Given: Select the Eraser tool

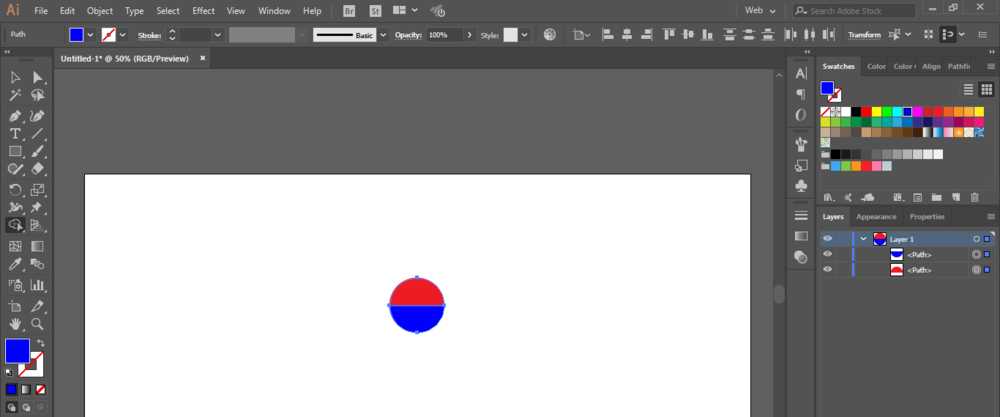Looking at the screenshot, I should click(38, 169).
